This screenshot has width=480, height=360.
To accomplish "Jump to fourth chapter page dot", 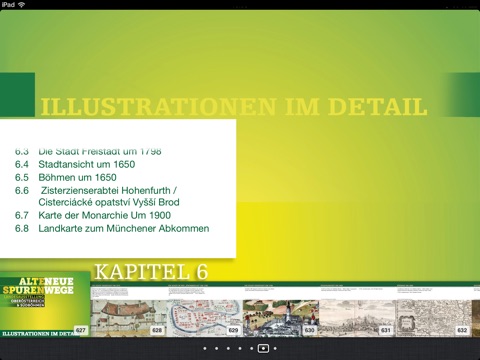I will [240, 348].
